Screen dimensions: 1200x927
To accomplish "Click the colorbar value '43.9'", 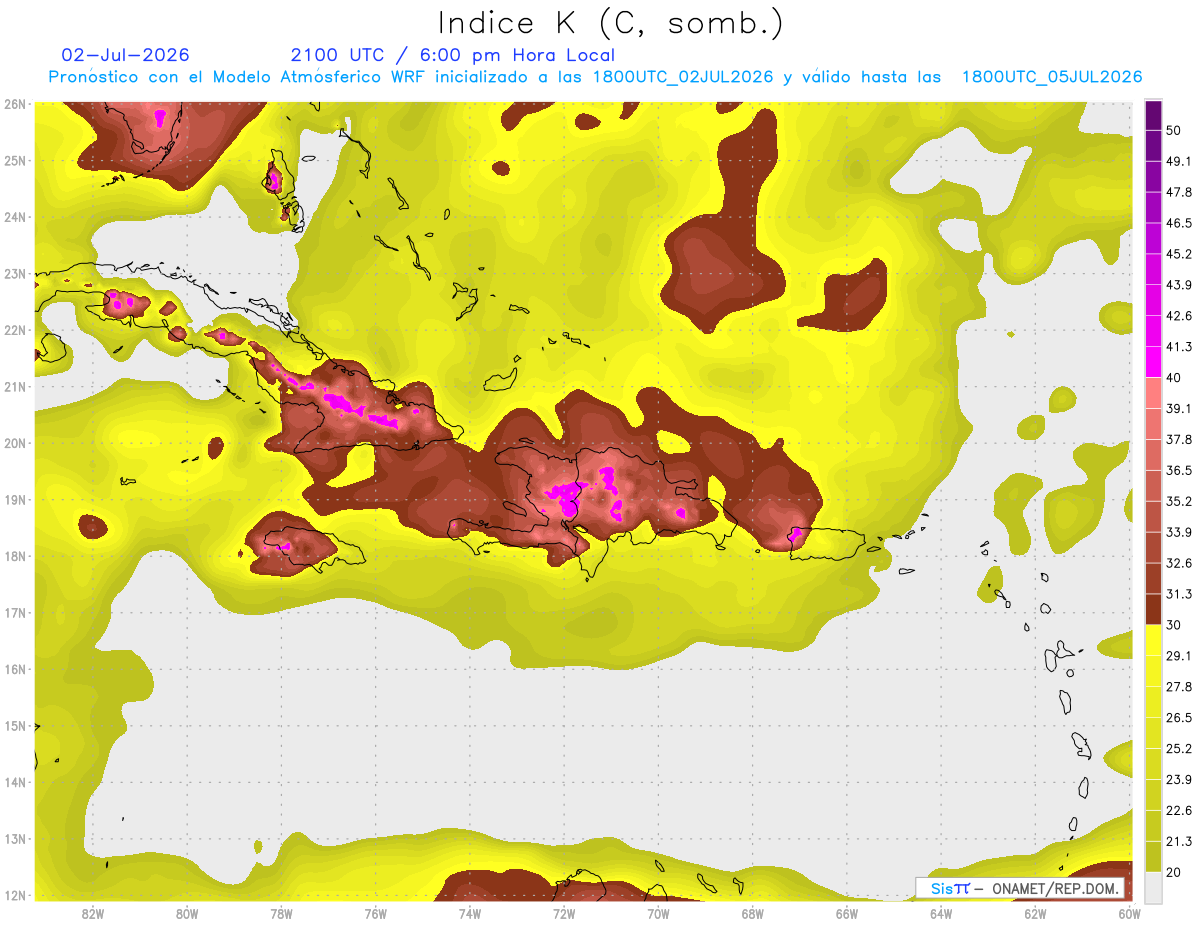I will click(1179, 285).
